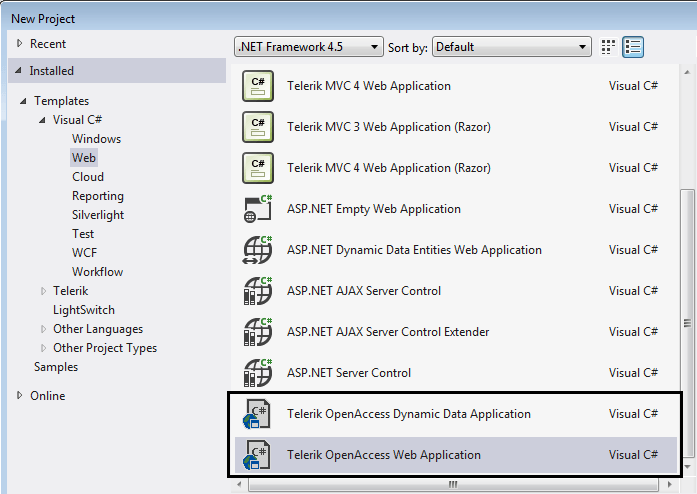697x494 pixels.
Task: Select the Reporting template category
Action: tap(98, 196)
